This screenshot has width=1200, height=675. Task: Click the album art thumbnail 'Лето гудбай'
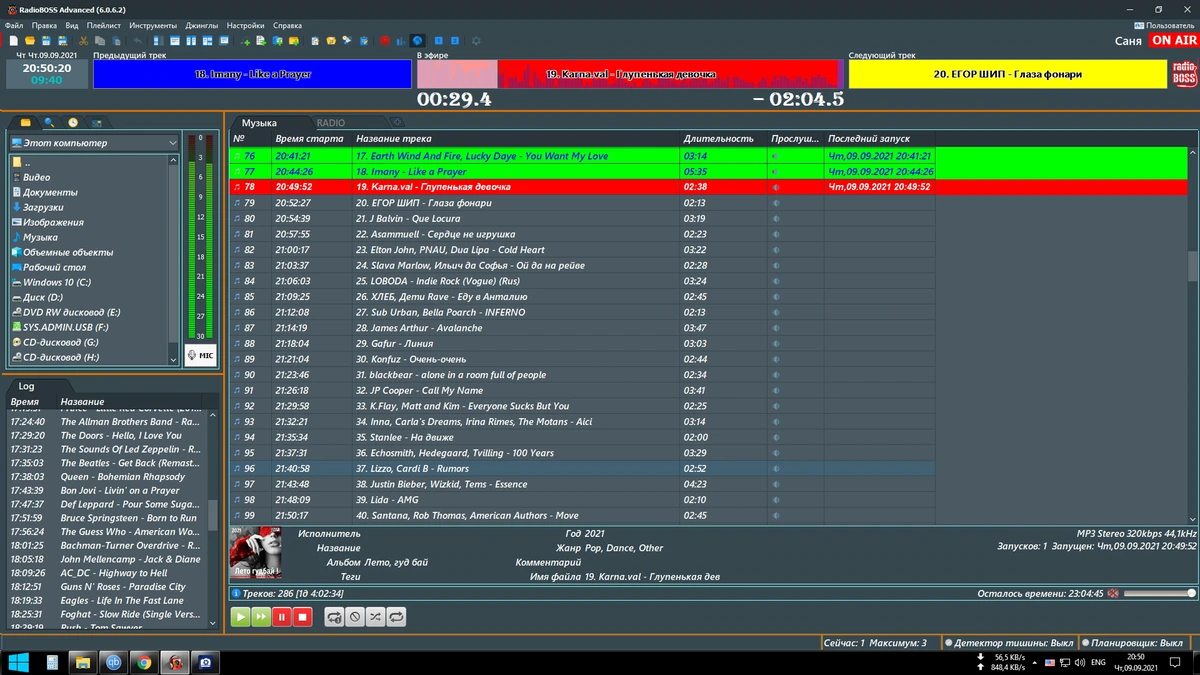(x=255, y=554)
